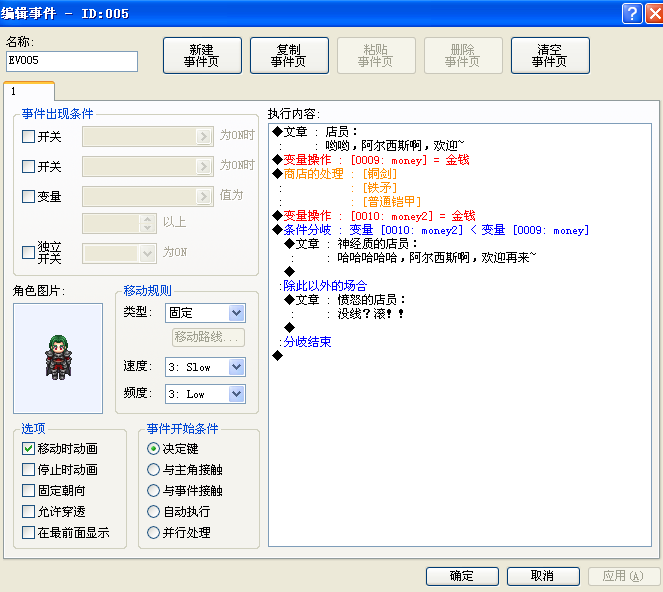The height and width of the screenshot is (592, 663).
Task: Enable the first 开关 condition checkbox
Action: point(28,137)
